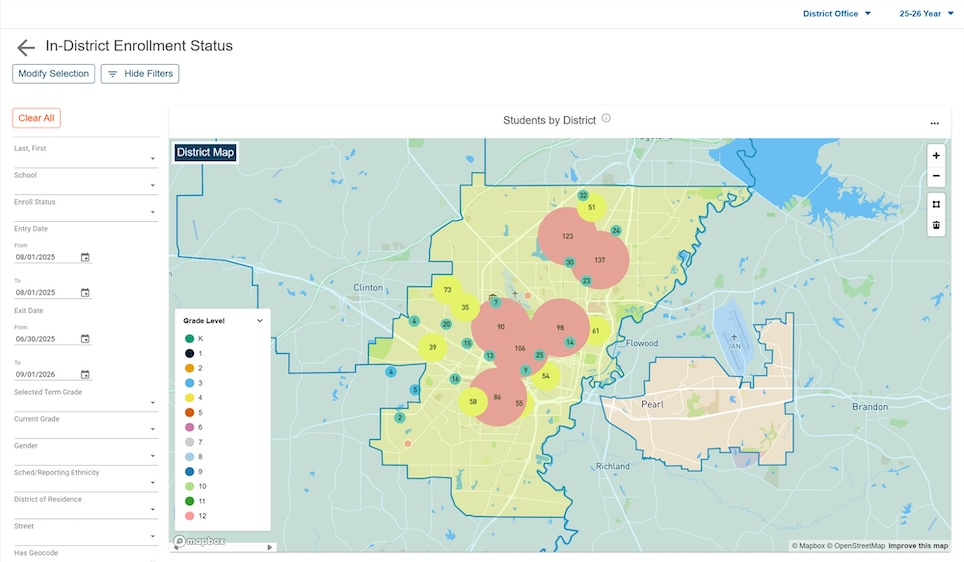Select the yellow 73 cluster
Image resolution: width=964 pixels, height=562 pixels.
click(447, 289)
